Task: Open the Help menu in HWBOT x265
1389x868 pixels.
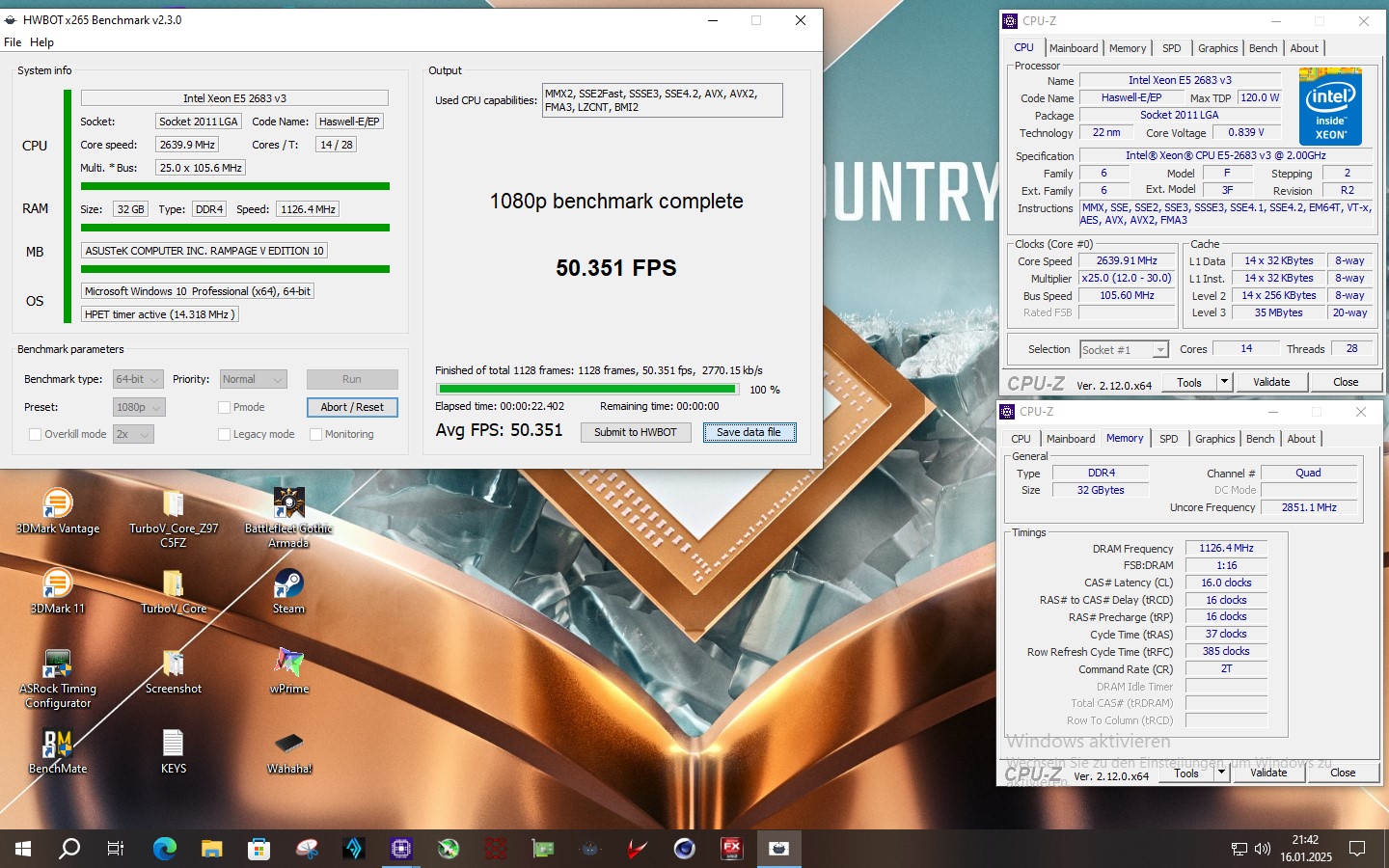Action: click(41, 42)
